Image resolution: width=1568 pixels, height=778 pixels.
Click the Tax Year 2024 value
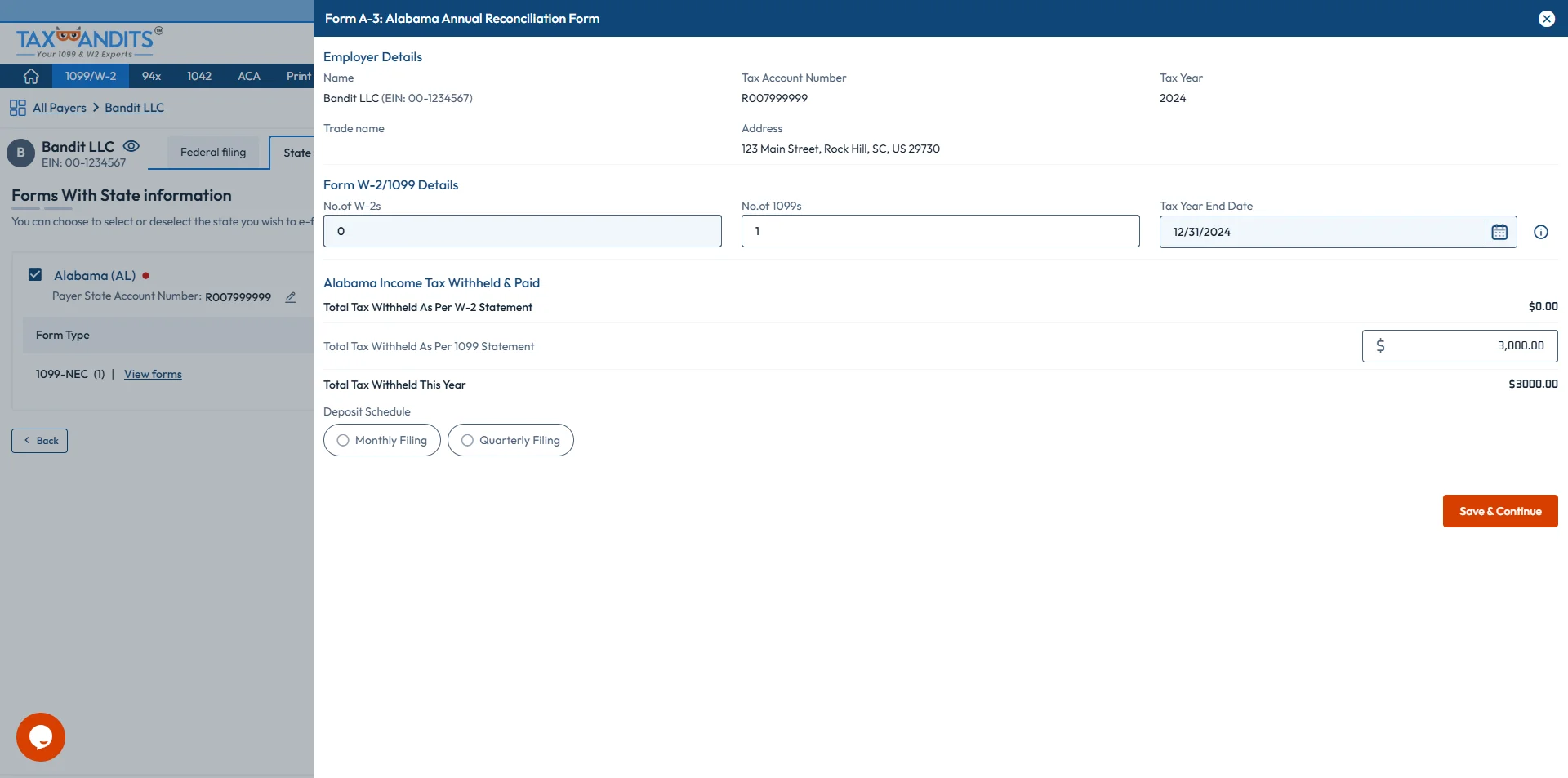(x=1173, y=98)
